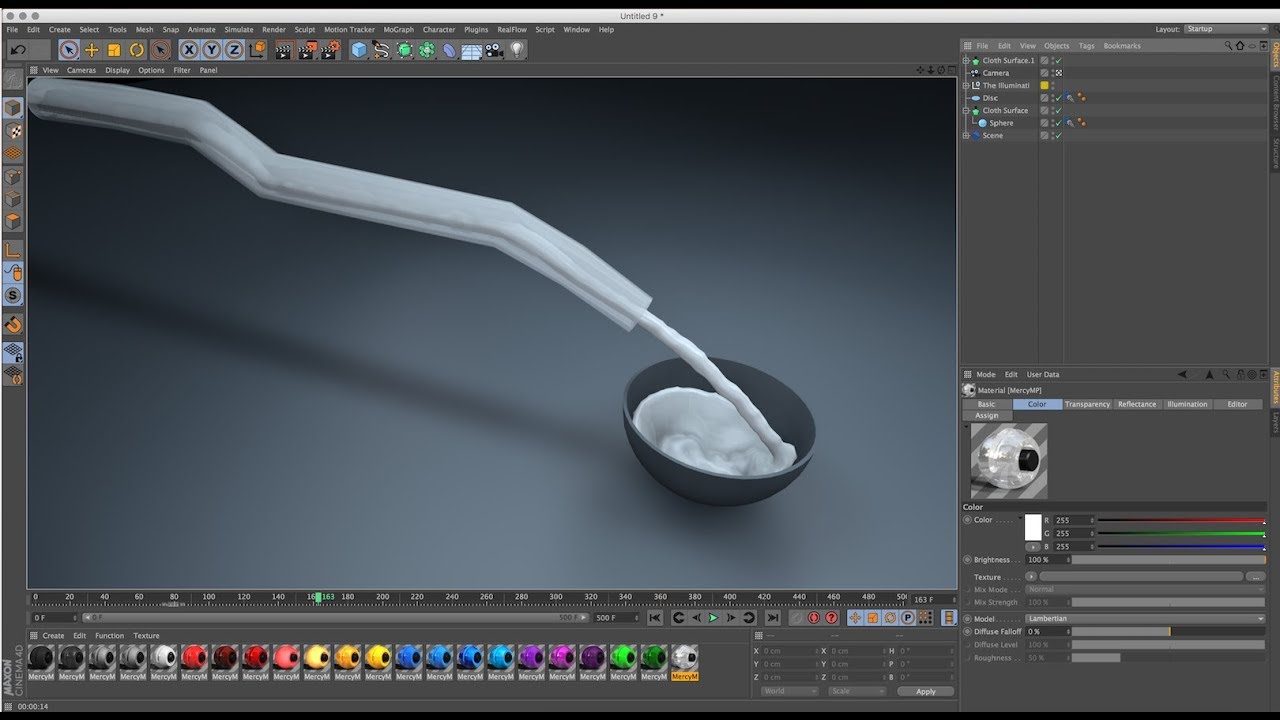The height and width of the screenshot is (720, 1280).
Task: Open Edit Render Settings clapperboard gear
Action: tap(330, 50)
